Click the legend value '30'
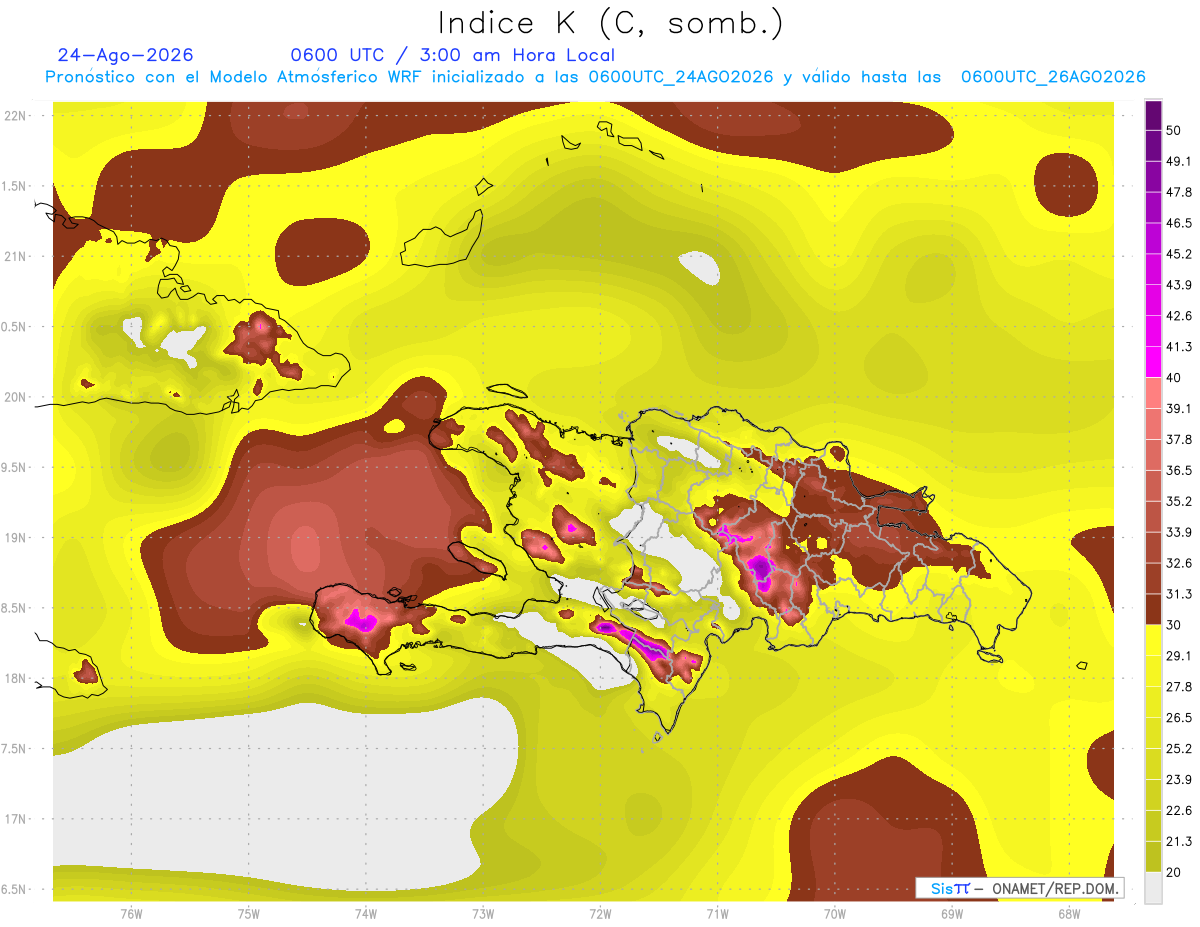 [x=1175, y=625]
